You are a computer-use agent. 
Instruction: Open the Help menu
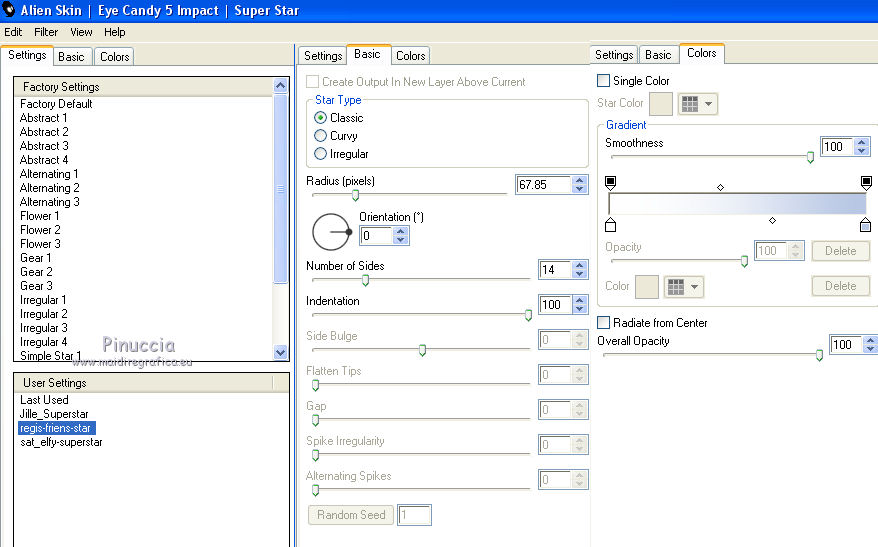(x=115, y=32)
